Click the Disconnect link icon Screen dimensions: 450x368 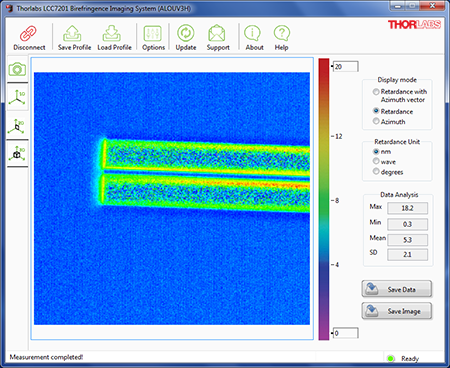point(28,33)
